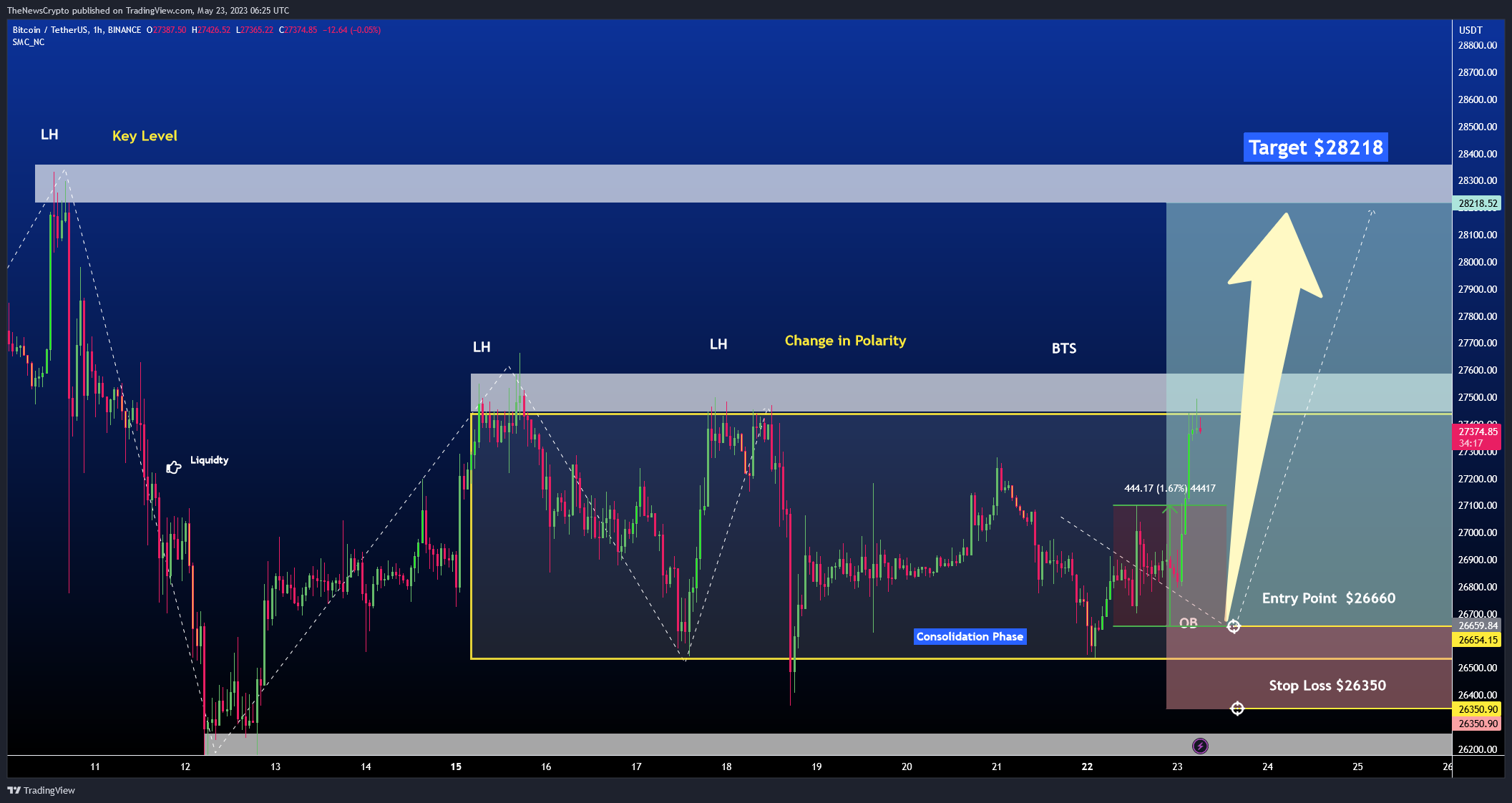1512x803 pixels.
Task: Click the pointing hand icon beside Liquidty
Action: coord(174,467)
